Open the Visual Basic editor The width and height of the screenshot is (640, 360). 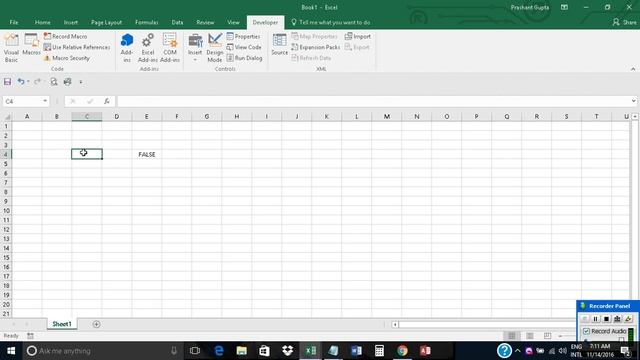click(11, 48)
